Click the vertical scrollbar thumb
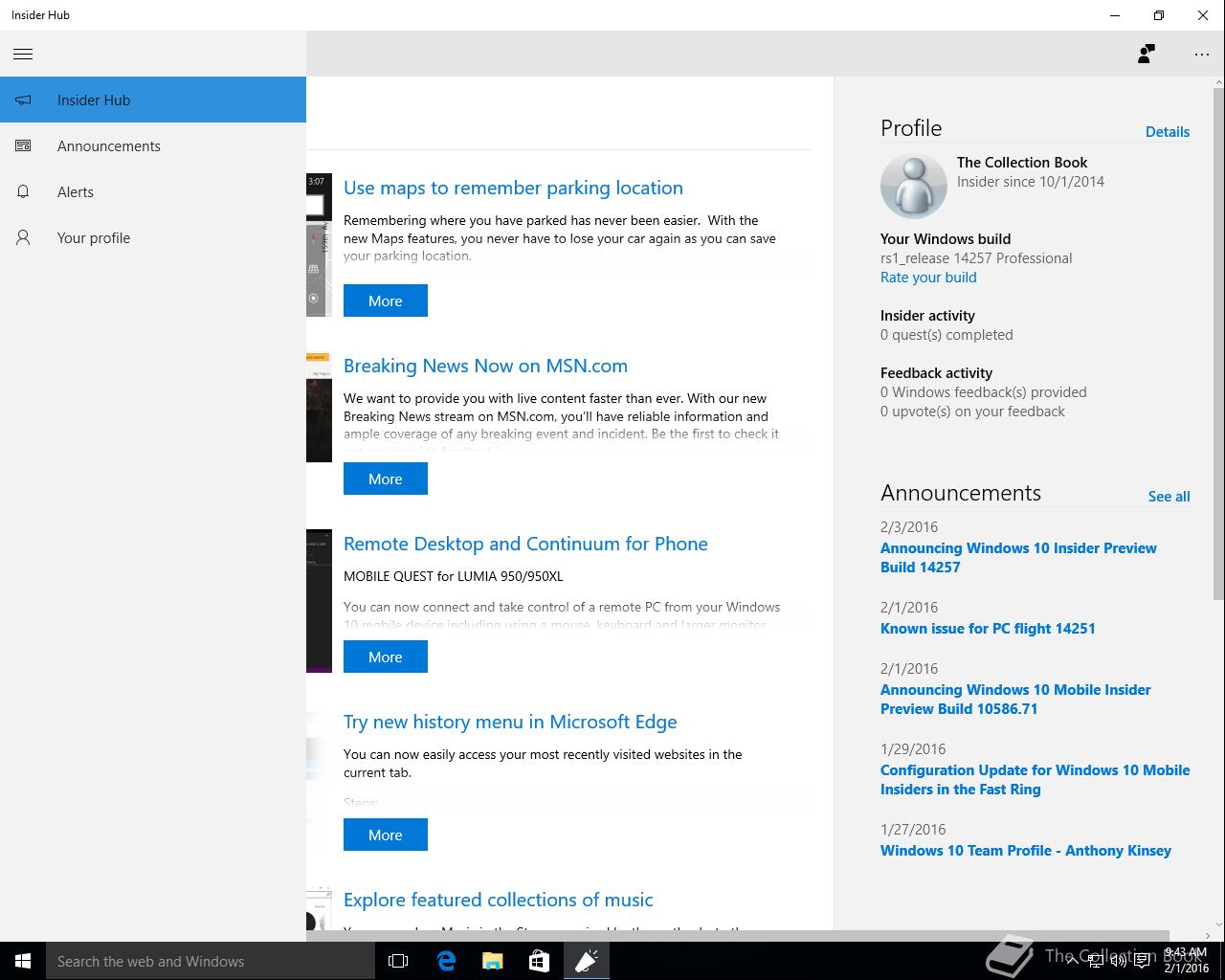Screen dimensions: 1225x980 tap(1218, 345)
